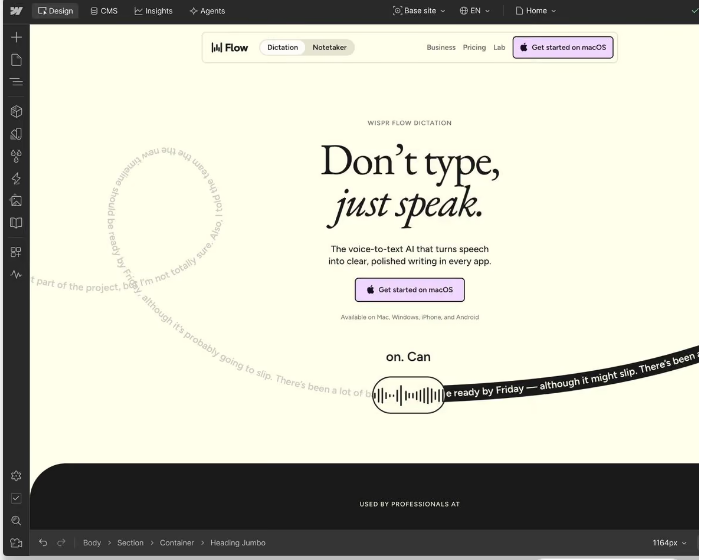This screenshot has width=714, height=560.
Task: Click the green status checkmark at top right
Action: point(694,10)
